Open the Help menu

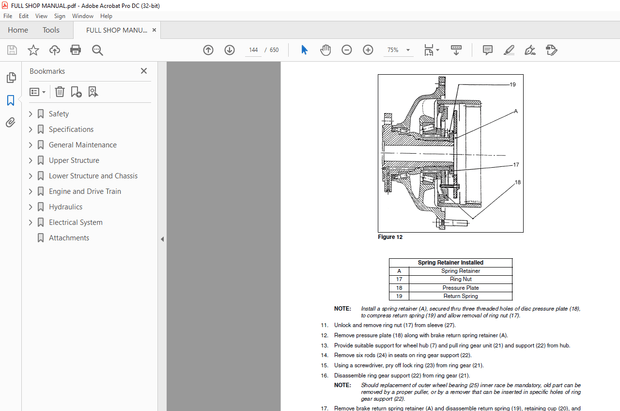106,16
